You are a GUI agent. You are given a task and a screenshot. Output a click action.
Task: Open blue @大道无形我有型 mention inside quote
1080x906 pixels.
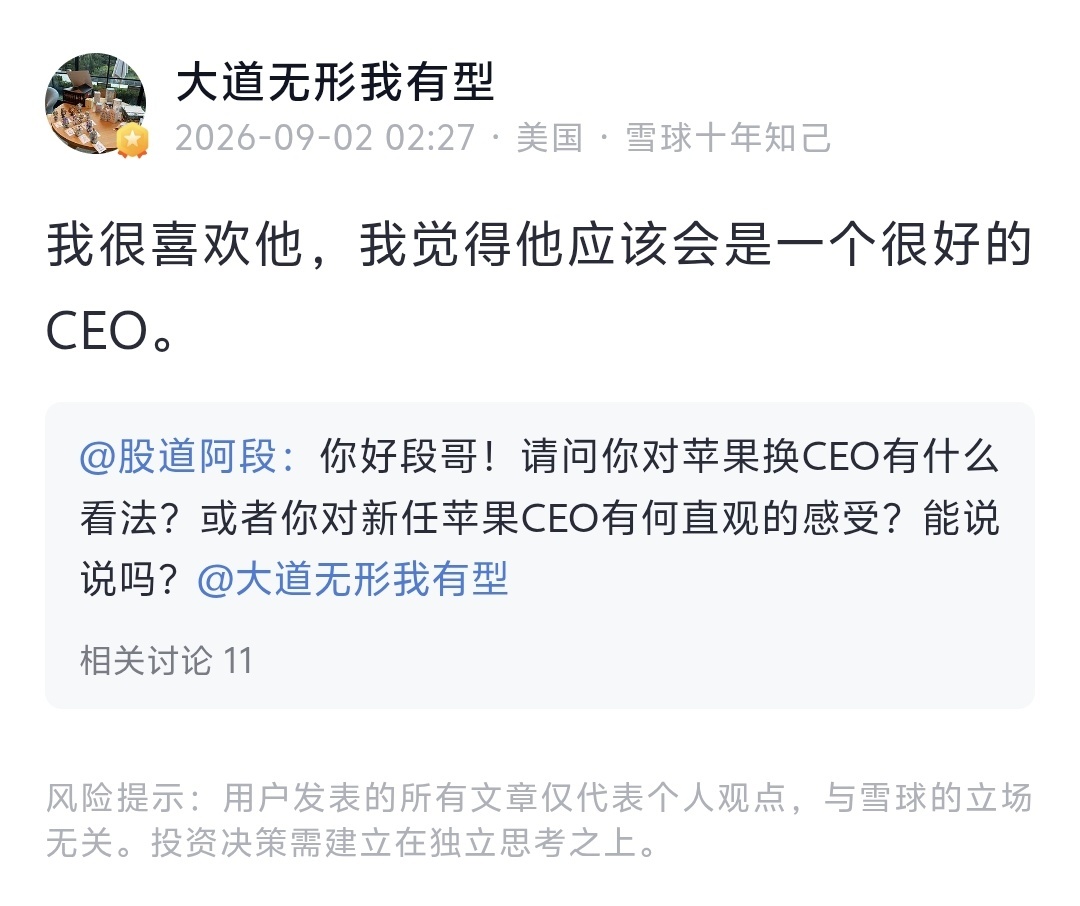click(x=353, y=579)
